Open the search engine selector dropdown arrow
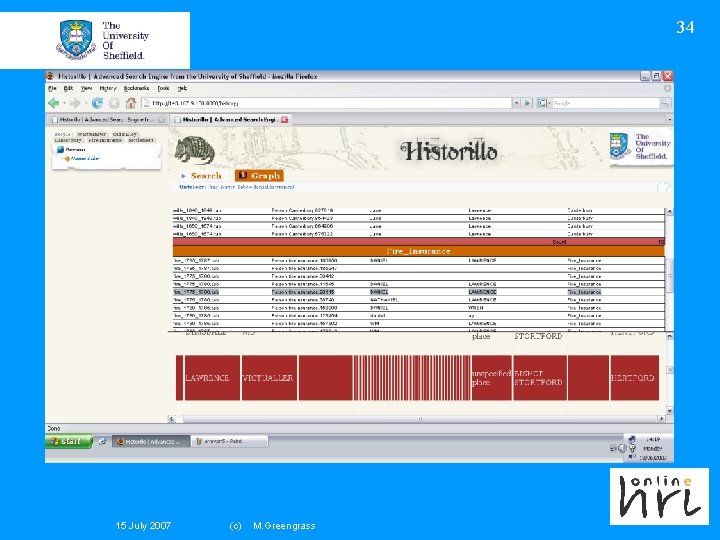The width and height of the screenshot is (720, 540). coord(549,104)
